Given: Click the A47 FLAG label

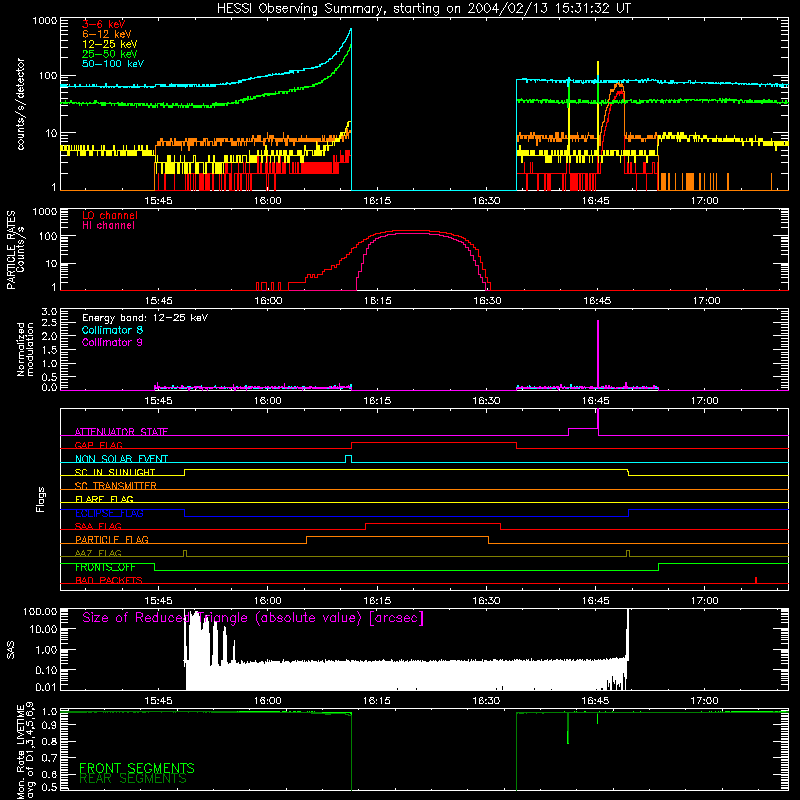Looking at the screenshot, I should coord(98,553).
